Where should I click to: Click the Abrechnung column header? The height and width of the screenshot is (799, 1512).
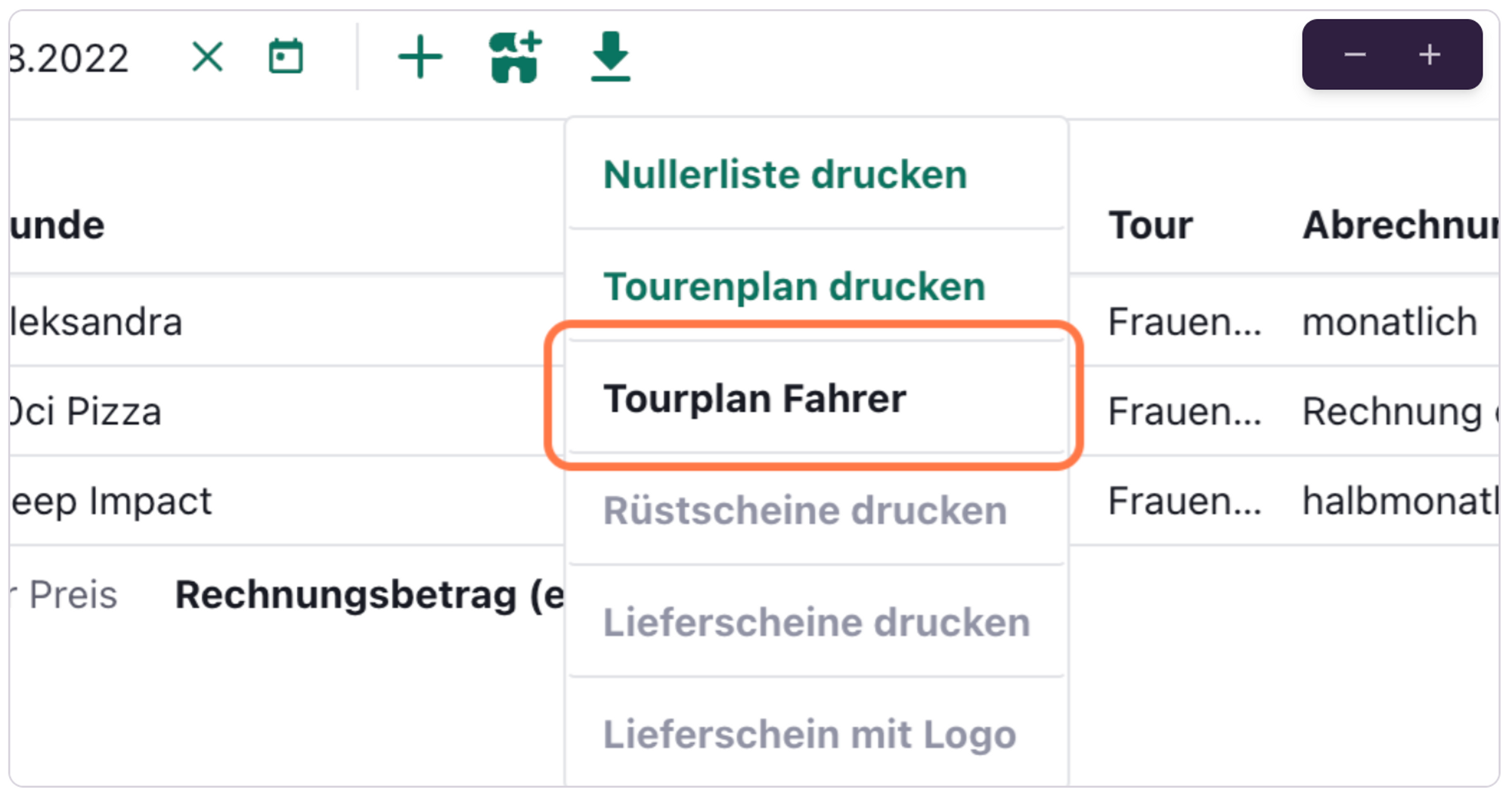pos(1399,225)
